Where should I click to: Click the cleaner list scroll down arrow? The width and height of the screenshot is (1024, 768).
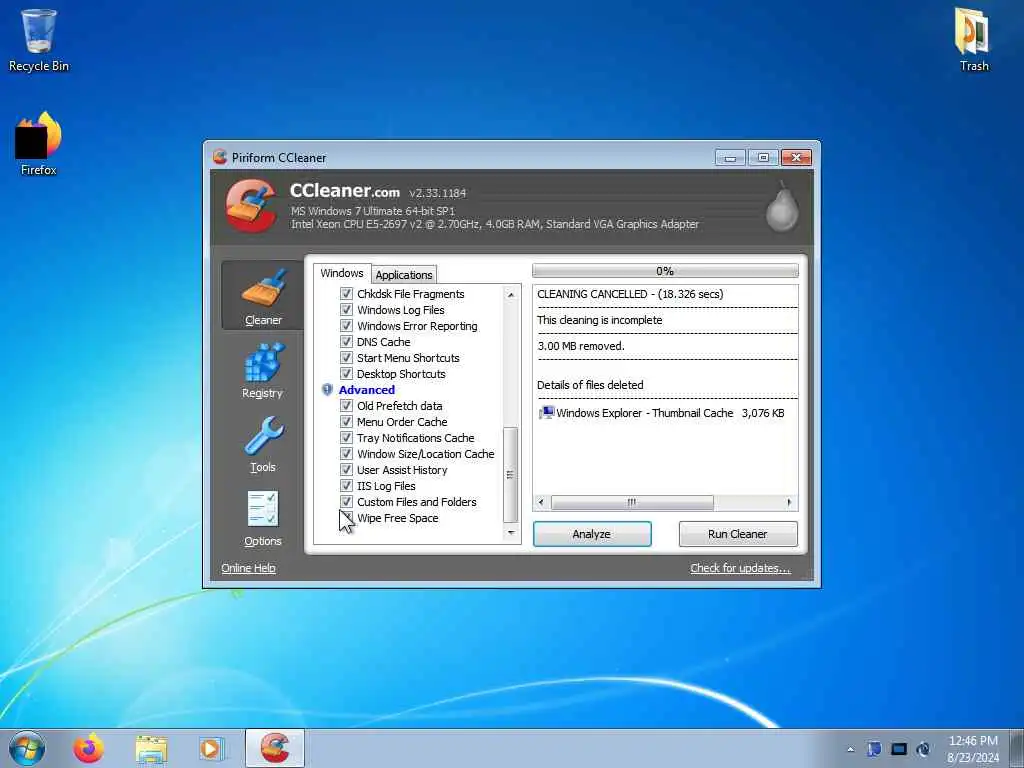(x=511, y=534)
